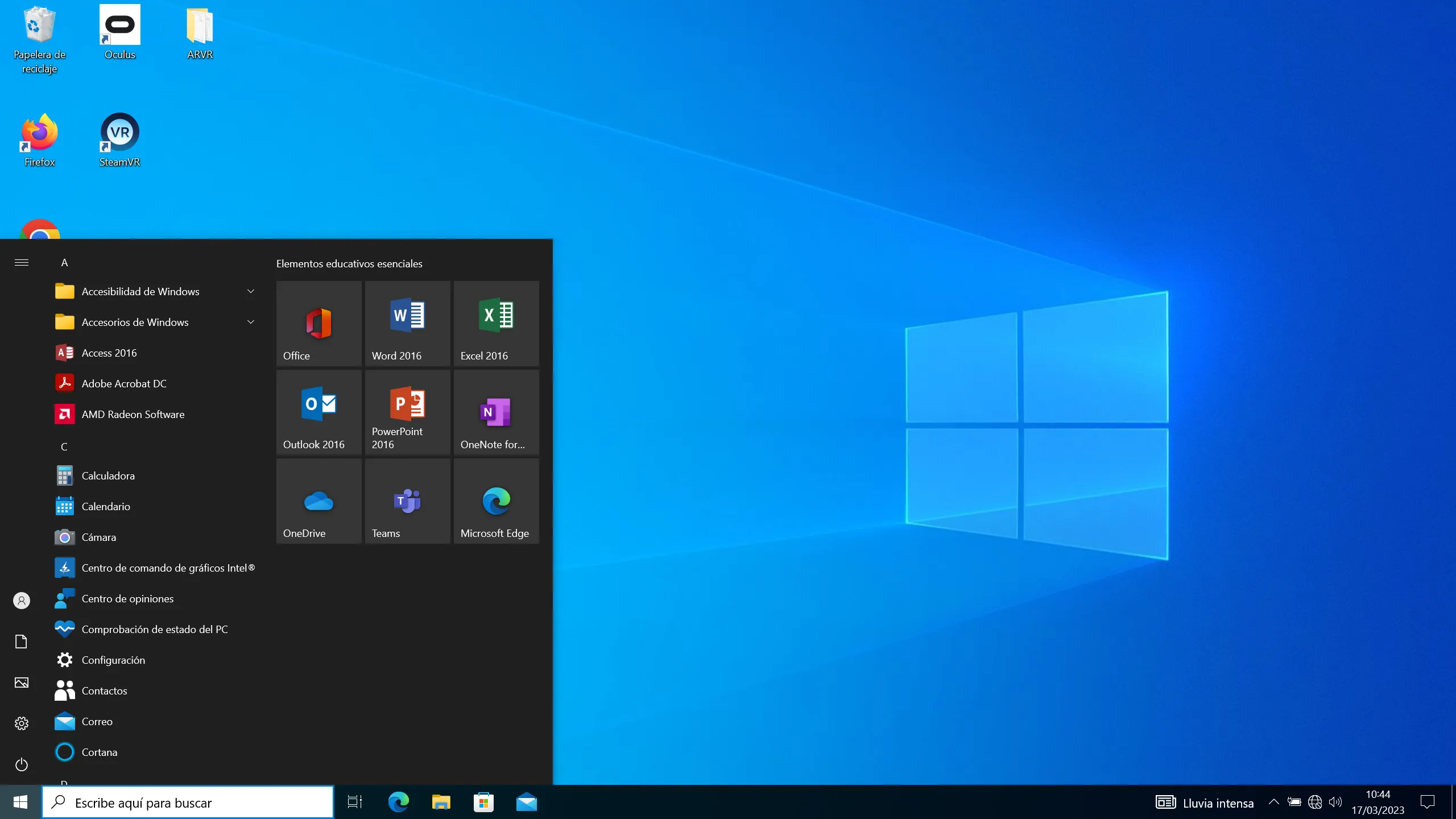Launch Comprobación de estado del PC
The image size is (1456, 819).
(x=155, y=629)
